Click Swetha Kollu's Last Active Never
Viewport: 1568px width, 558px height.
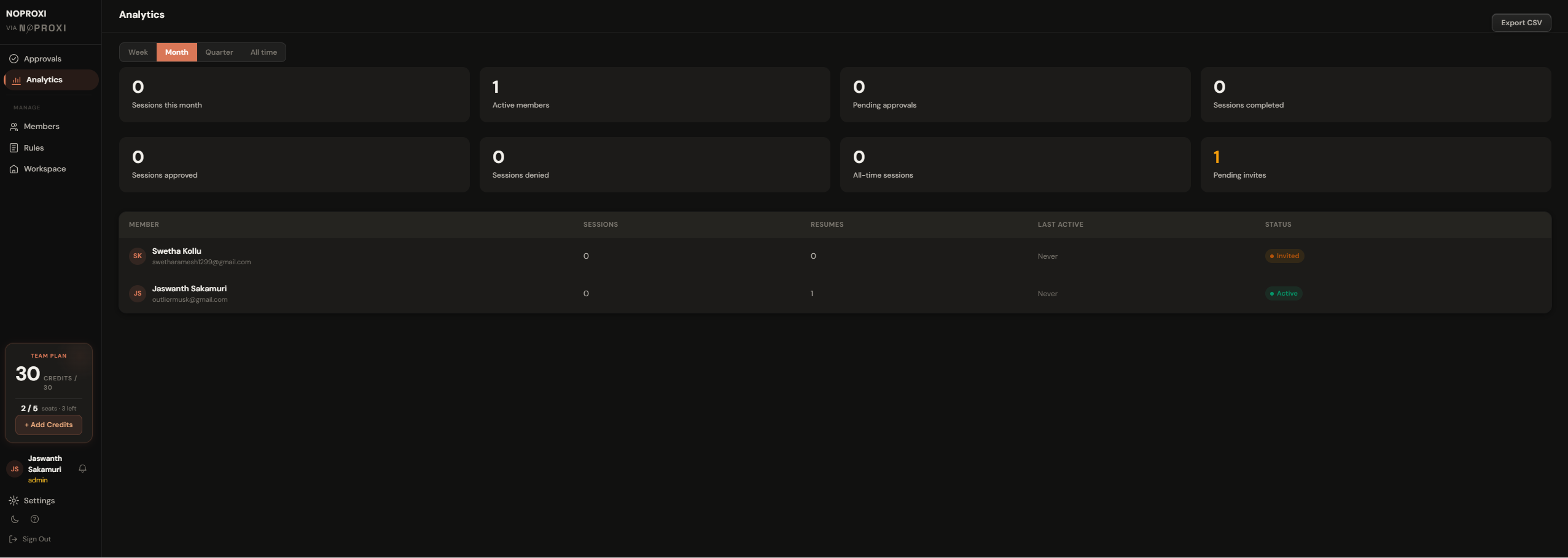pyautogui.click(x=1048, y=256)
